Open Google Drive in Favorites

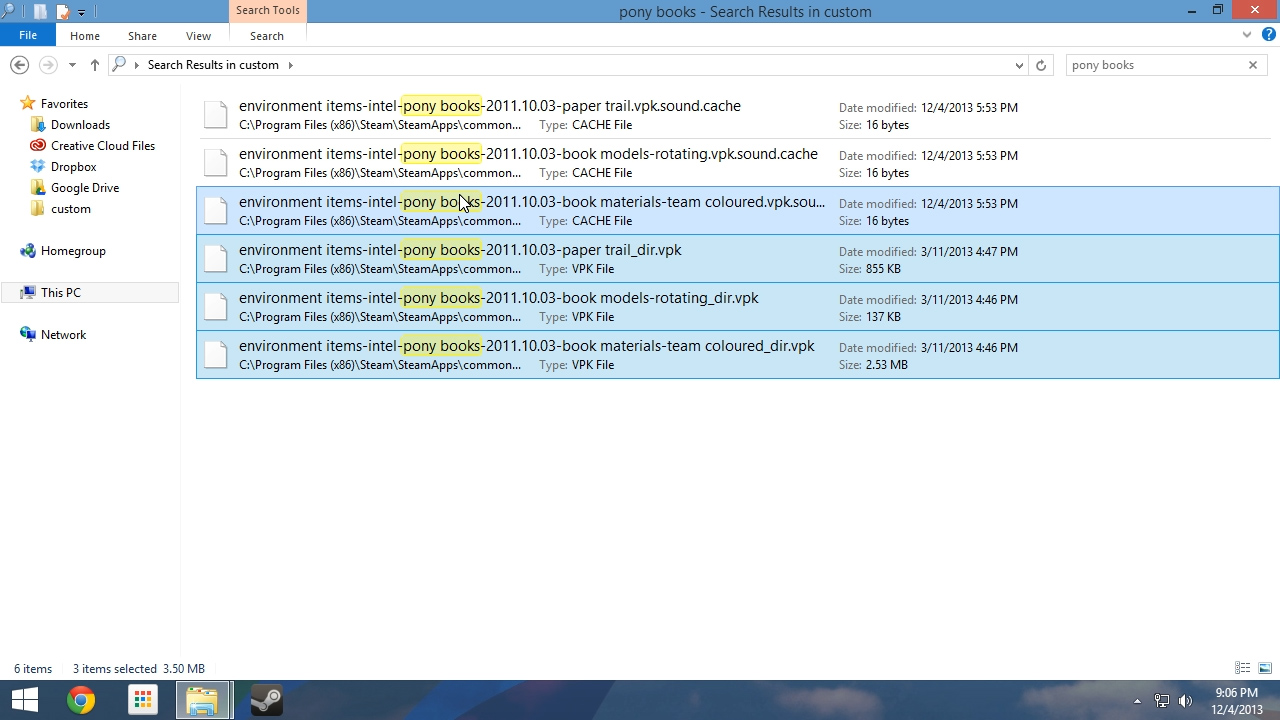[x=85, y=188]
